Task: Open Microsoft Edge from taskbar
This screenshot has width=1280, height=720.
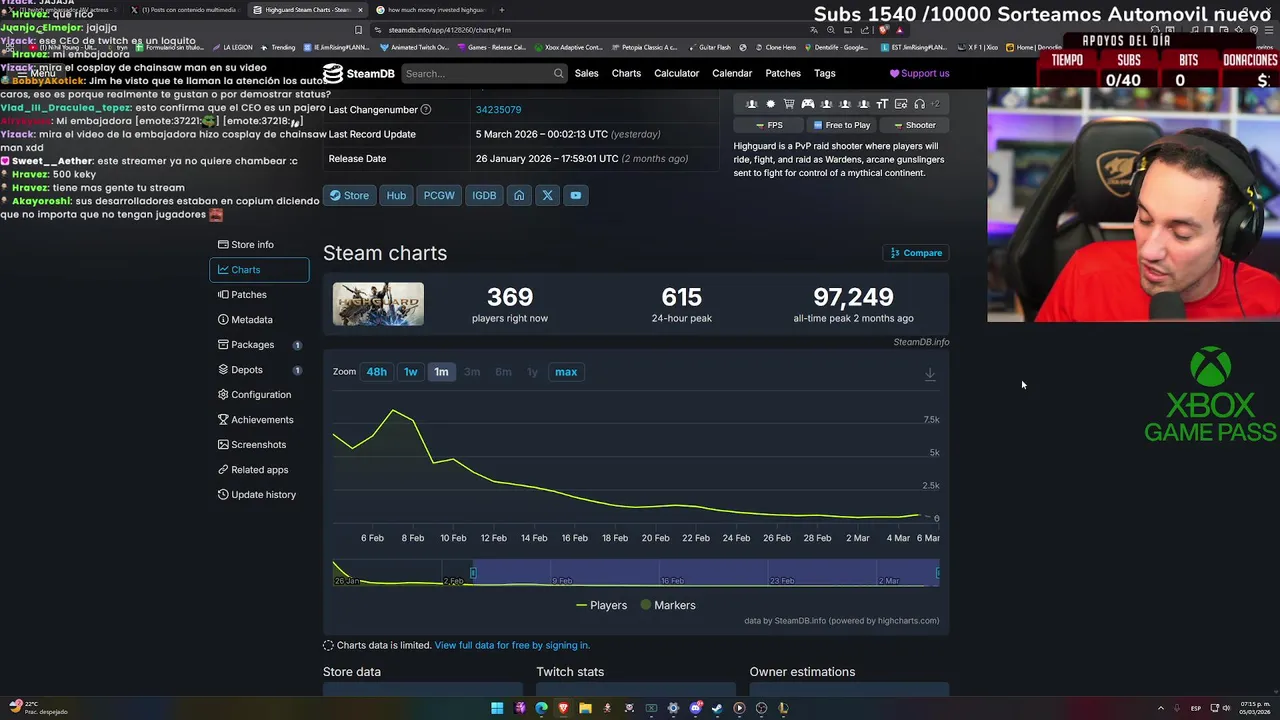Action: tap(541, 708)
